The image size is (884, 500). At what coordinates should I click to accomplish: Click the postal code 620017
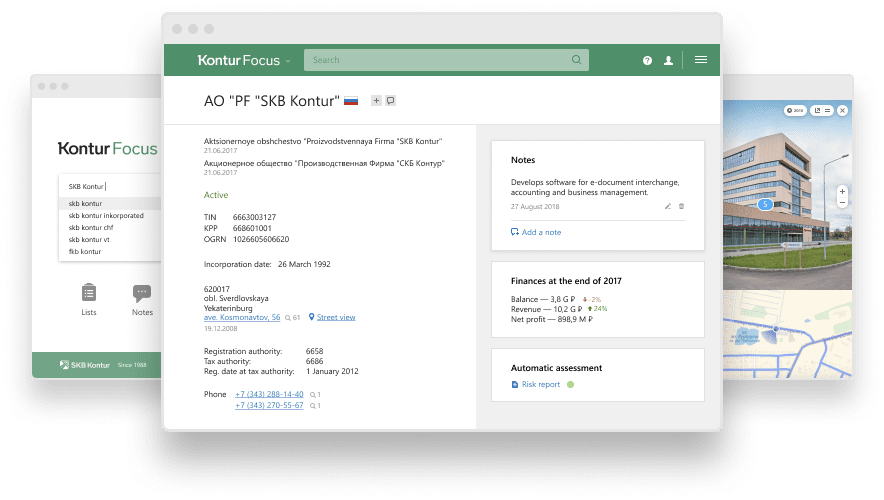click(x=216, y=289)
